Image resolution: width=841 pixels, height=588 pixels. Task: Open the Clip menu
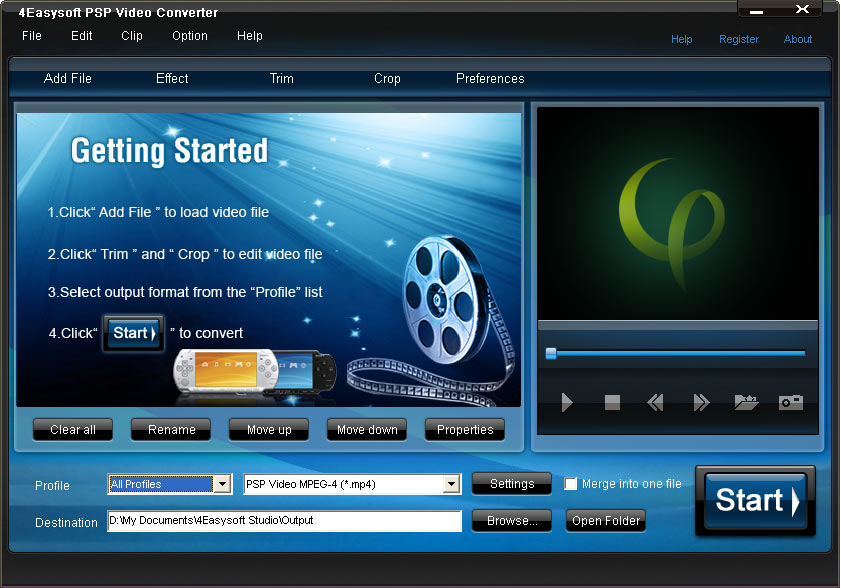point(132,36)
